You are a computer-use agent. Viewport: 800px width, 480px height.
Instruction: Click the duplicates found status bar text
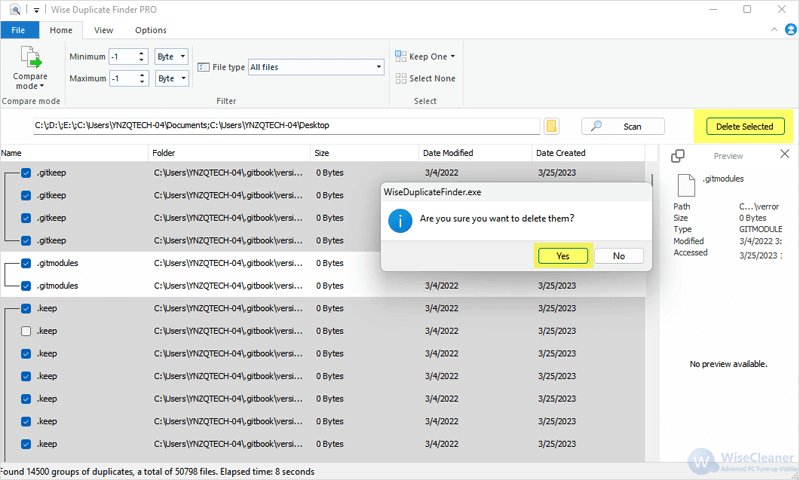158,472
